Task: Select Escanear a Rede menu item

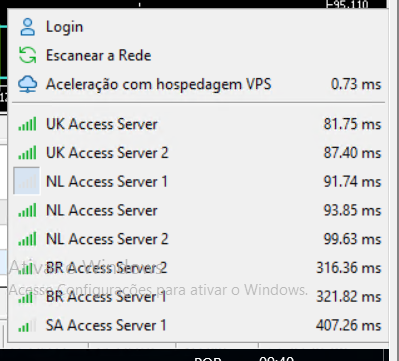Action: pyautogui.click(x=199, y=55)
